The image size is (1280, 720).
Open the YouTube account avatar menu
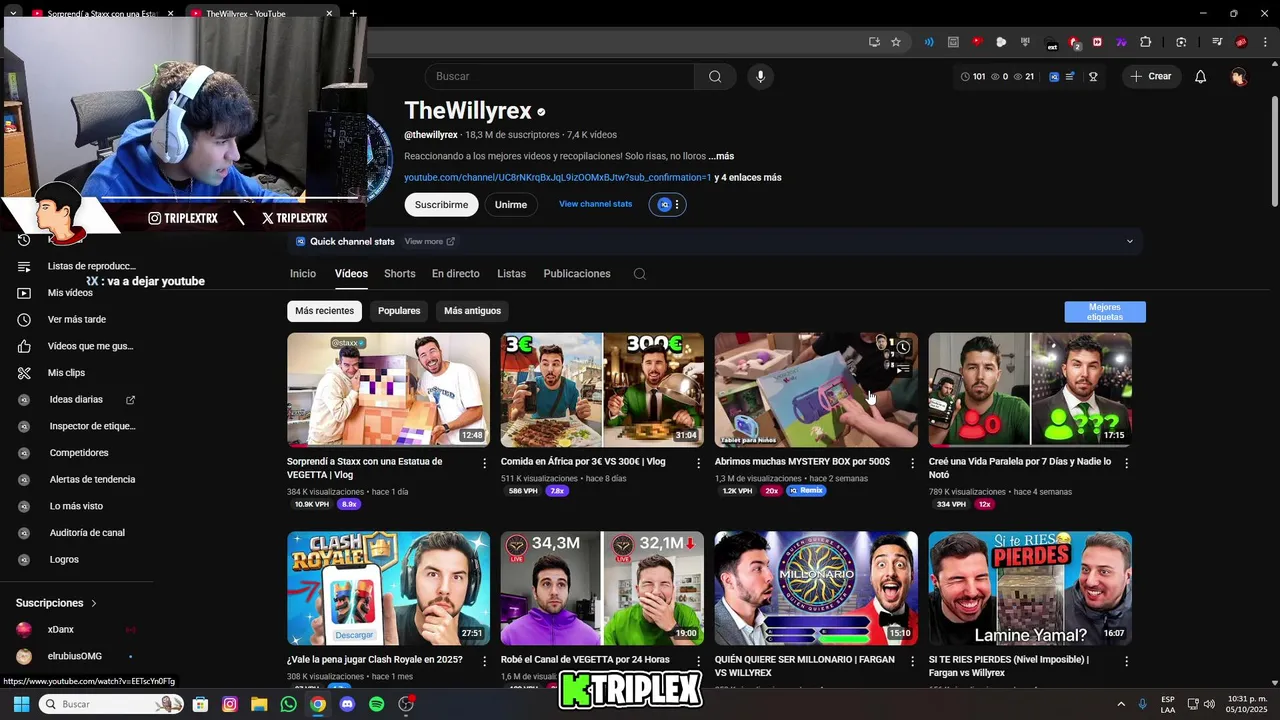(x=1239, y=76)
